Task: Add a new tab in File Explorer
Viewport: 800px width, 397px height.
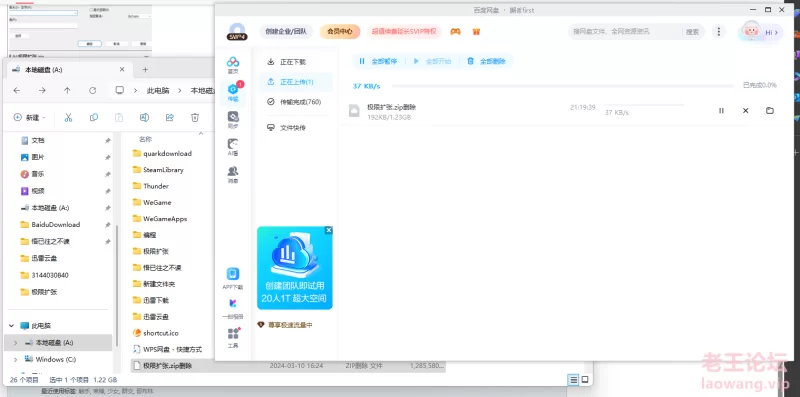Action: click(145, 69)
